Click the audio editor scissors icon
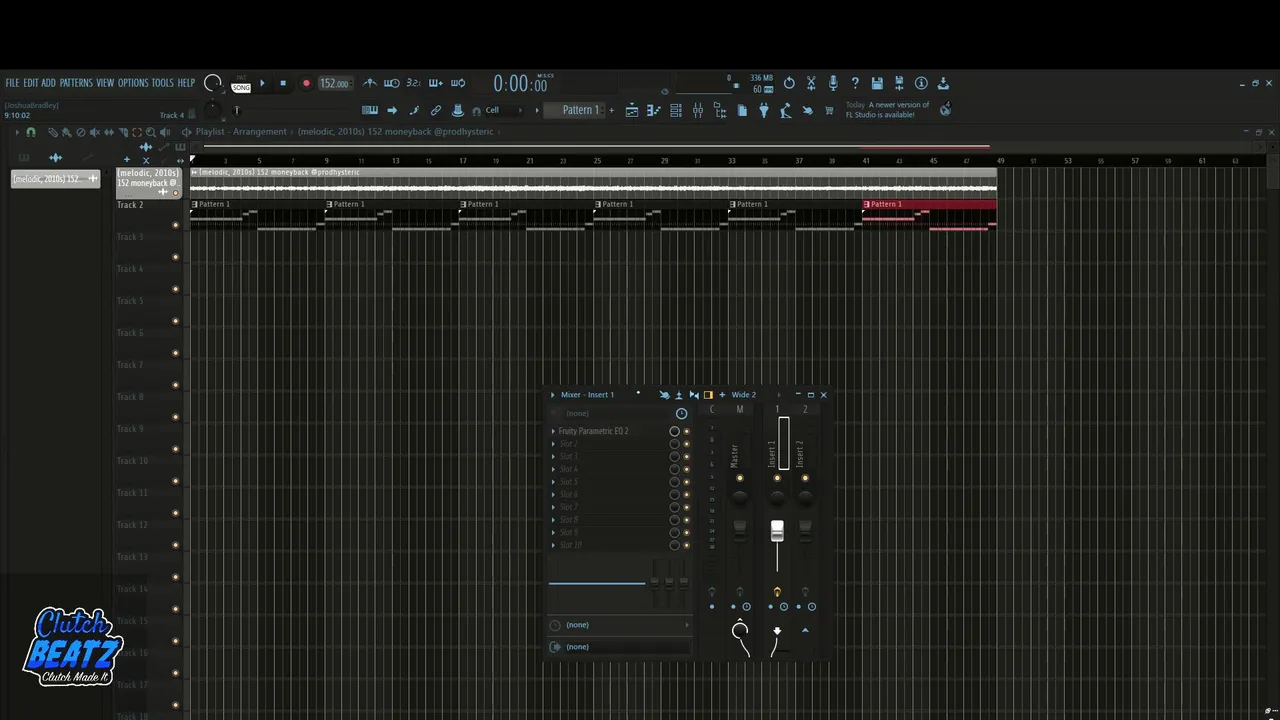Image resolution: width=1280 pixels, height=720 pixels. click(x=811, y=83)
